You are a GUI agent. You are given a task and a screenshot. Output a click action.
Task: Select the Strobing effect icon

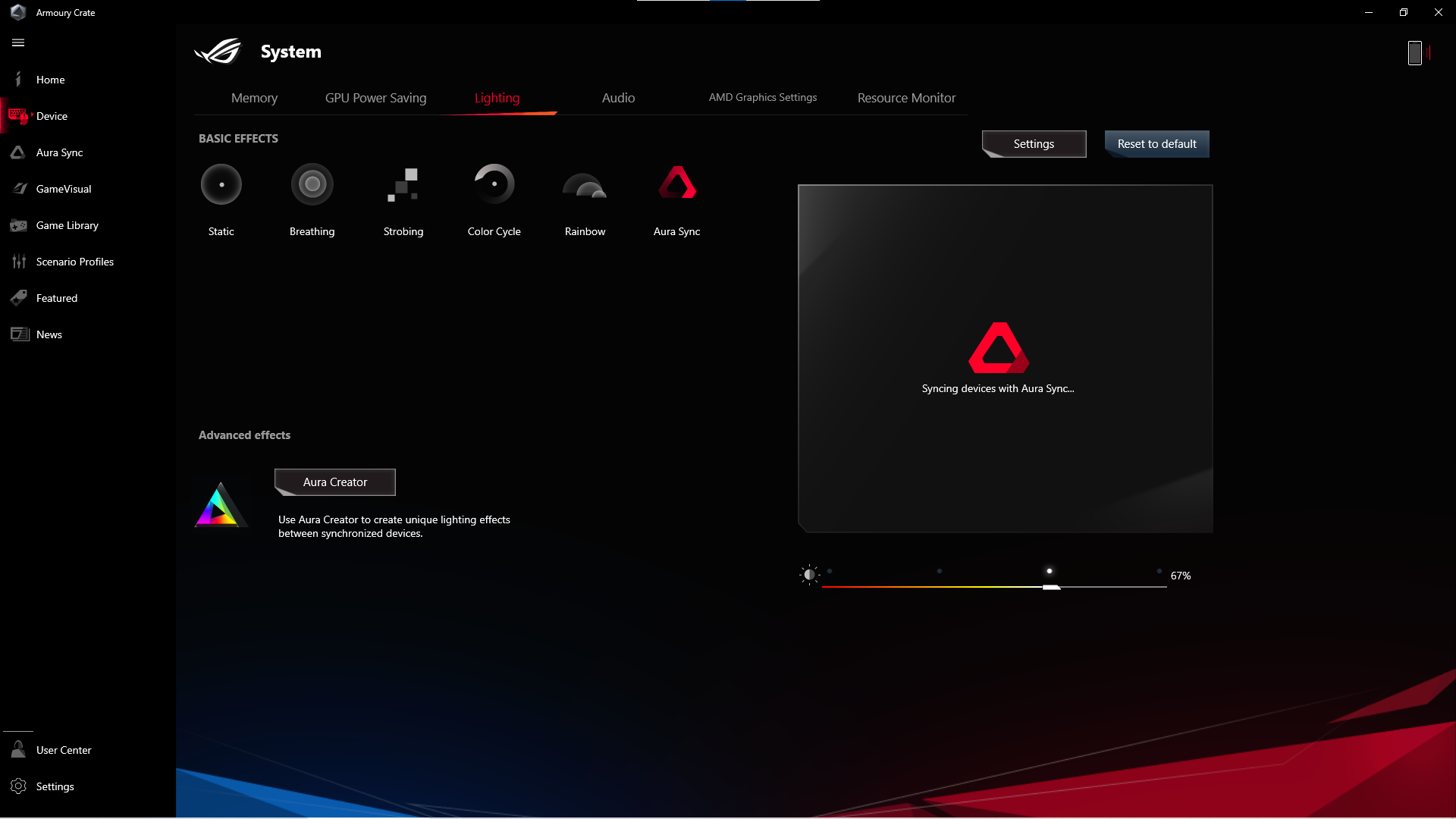pyautogui.click(x=403, y=184)
